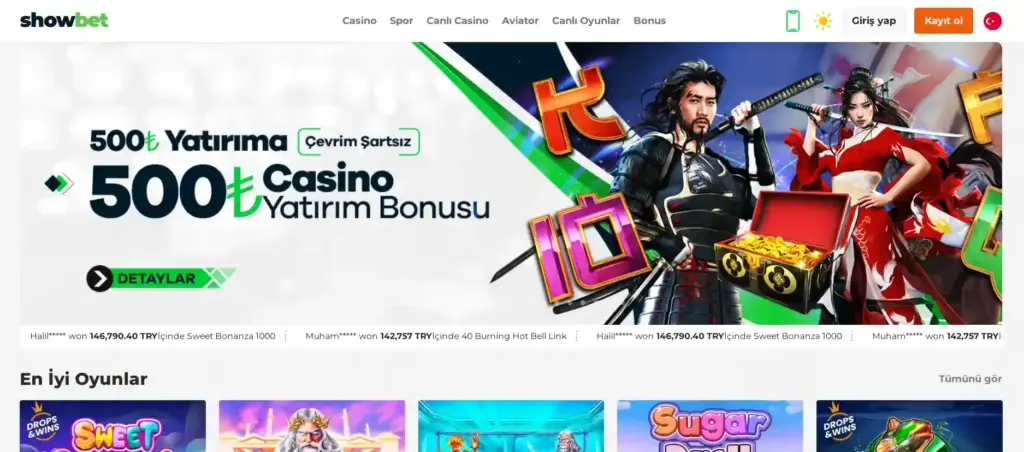
Task: Click the Çevrim Şartsız badge on banner
Action: click(359, 142)
